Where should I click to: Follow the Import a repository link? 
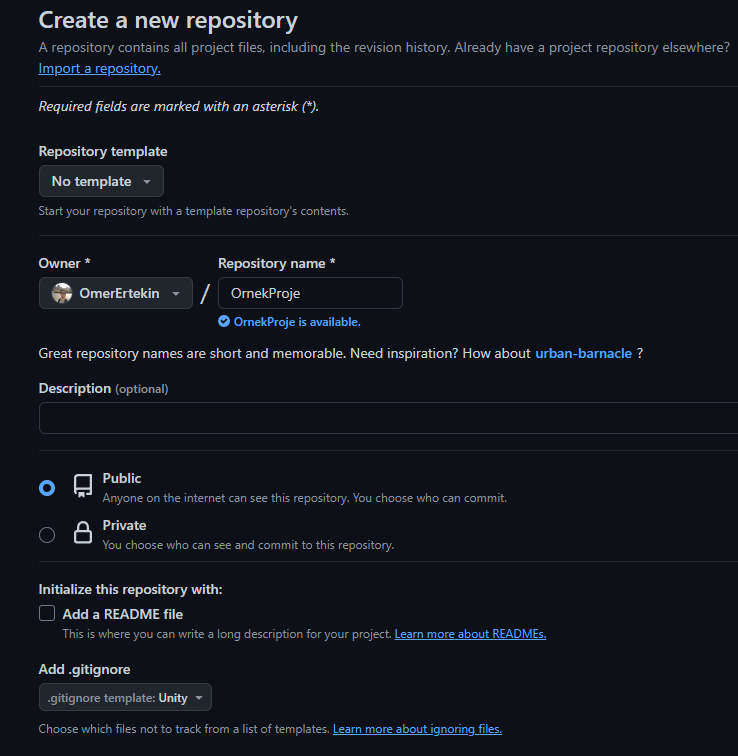(x=99, y=68)
